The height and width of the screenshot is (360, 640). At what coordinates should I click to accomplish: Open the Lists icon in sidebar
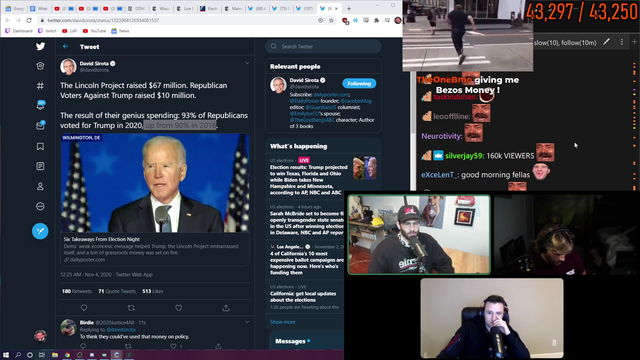[x=40, y=166]
